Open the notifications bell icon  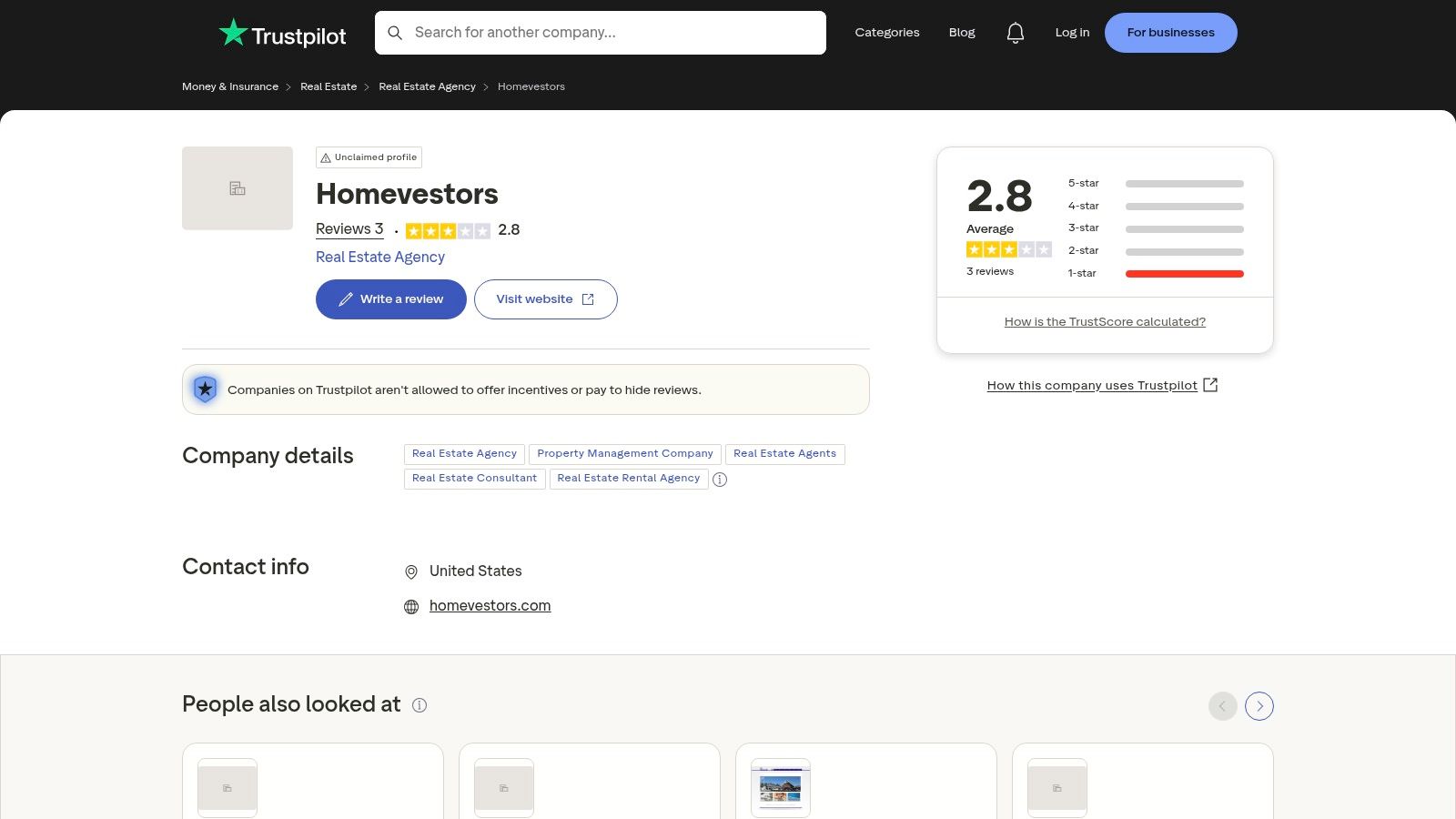(x=1015, y=33)
